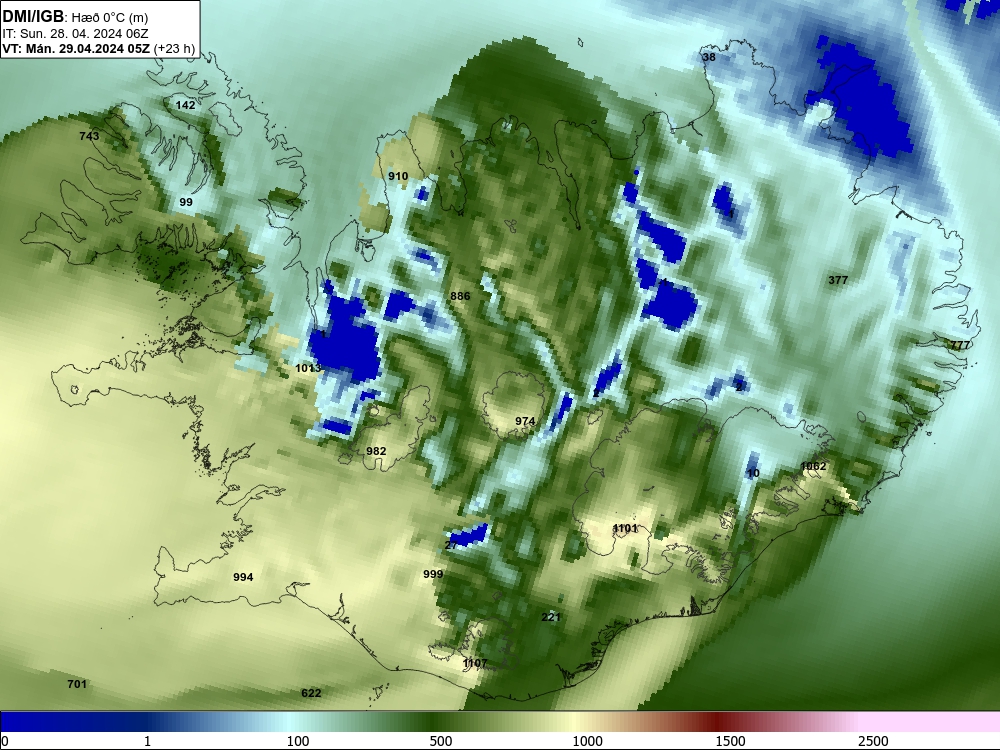This screenshot has height=750, width=1000.
Task: Select the map value 1013
Action: click(x=308, y=368)
